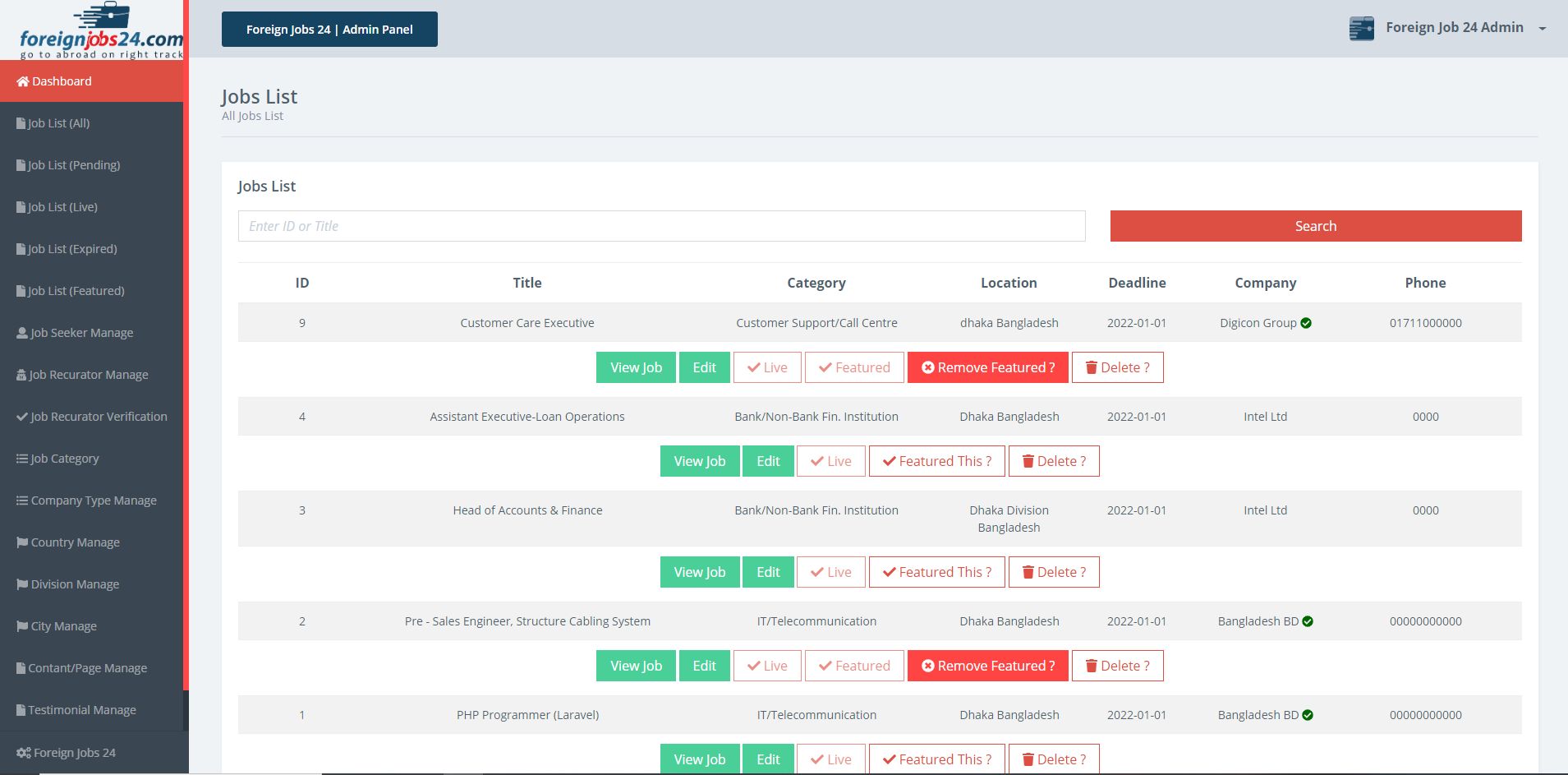Click the Foreign Jobs 24 gears icon
This screenshot has height=775, width=1568.
coord(24,753)
